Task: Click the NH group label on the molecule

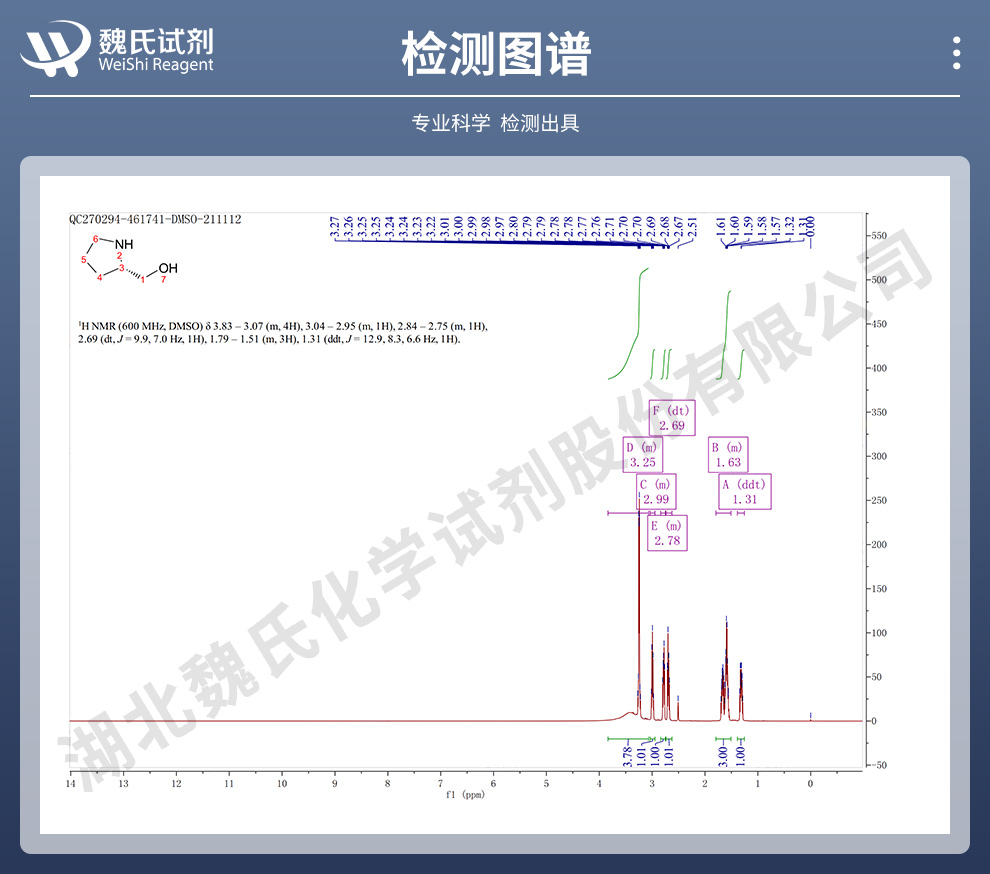Action: coord(122,244)
